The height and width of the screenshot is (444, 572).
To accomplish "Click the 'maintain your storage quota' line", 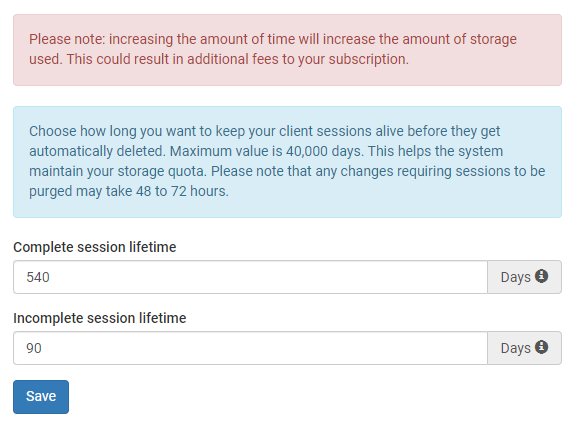I will click(x=287, y=171).
